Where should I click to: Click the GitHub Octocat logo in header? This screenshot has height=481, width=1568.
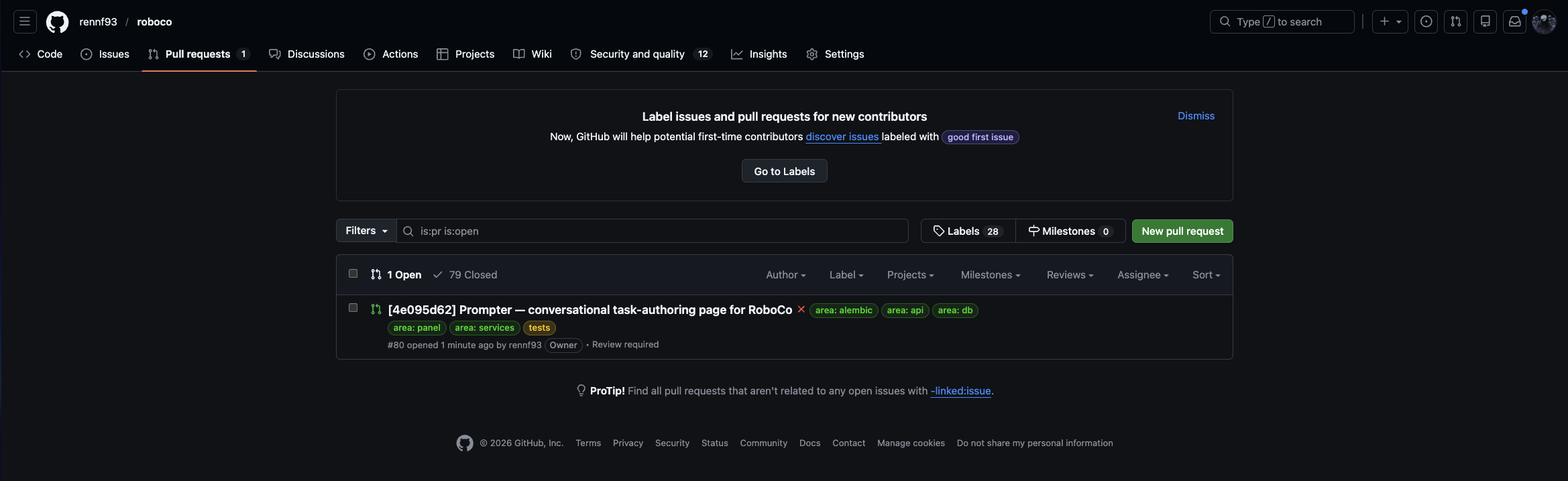pyautogui.click(x=57, y=22)
